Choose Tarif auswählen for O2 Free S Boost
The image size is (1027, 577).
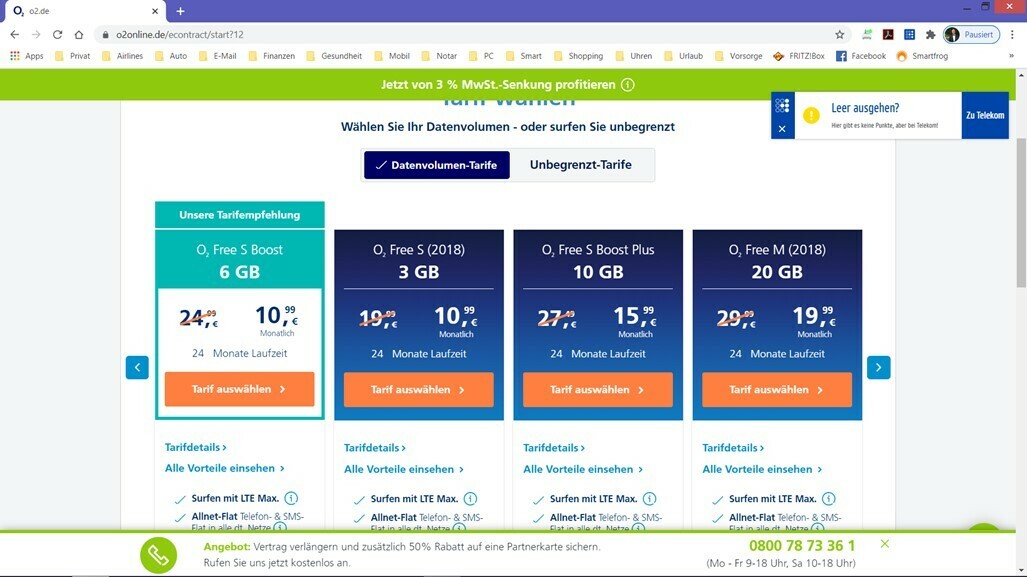pos(239,389)
